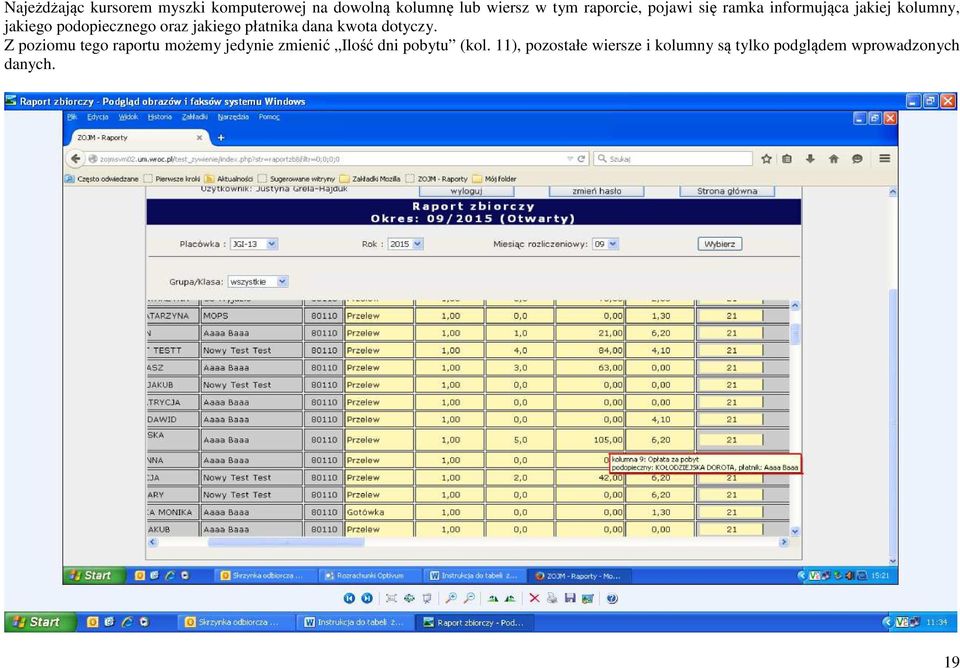Click the Best Fit viewer icon
The image size is (960, 668).
coord(392,598)
